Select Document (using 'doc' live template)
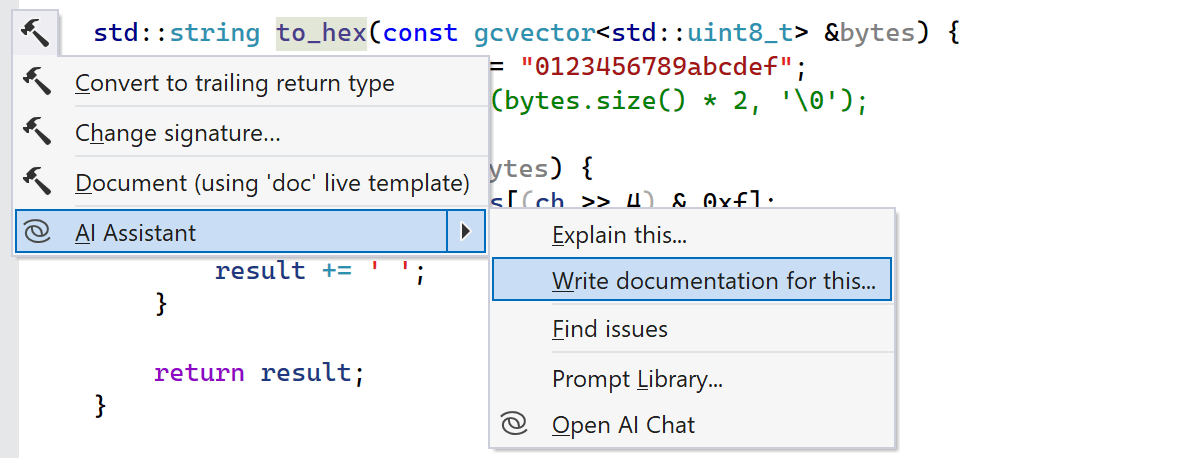 pyautogui.click(x=272, y=183)
